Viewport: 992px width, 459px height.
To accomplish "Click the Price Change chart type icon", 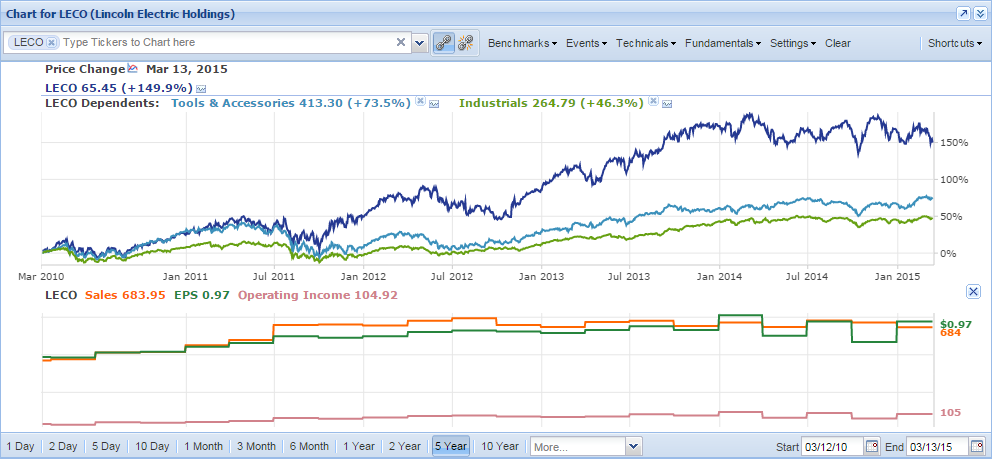I will (x=133, y=68).
